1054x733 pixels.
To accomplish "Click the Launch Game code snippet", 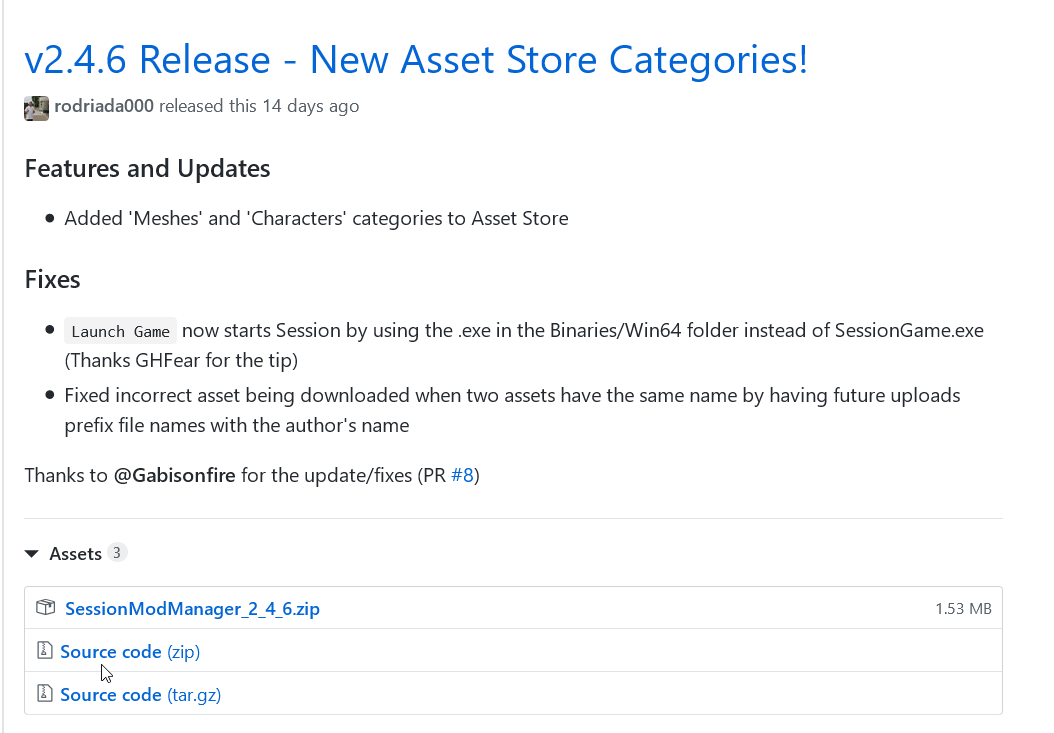I will (x=121, y=332).
